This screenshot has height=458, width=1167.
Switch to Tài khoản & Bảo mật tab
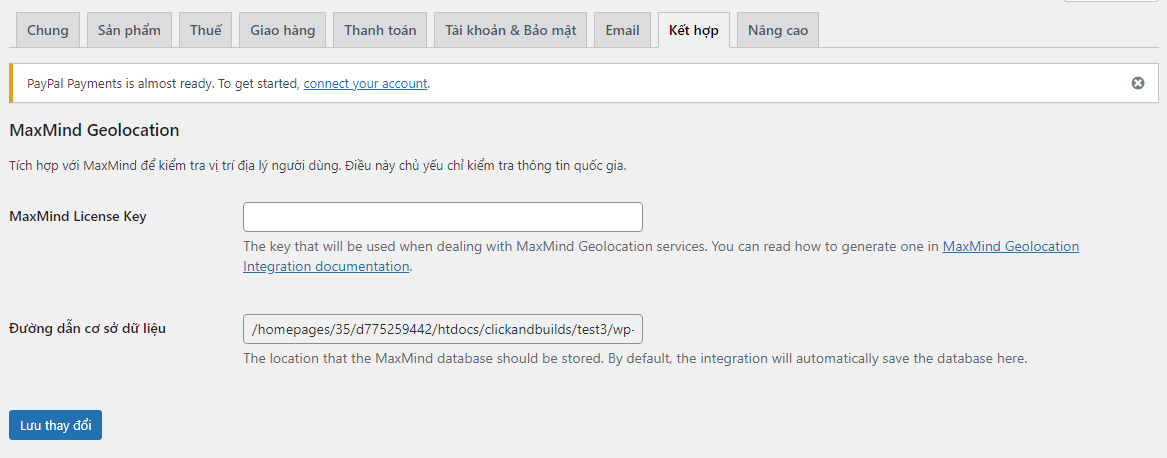pos(511,30)
